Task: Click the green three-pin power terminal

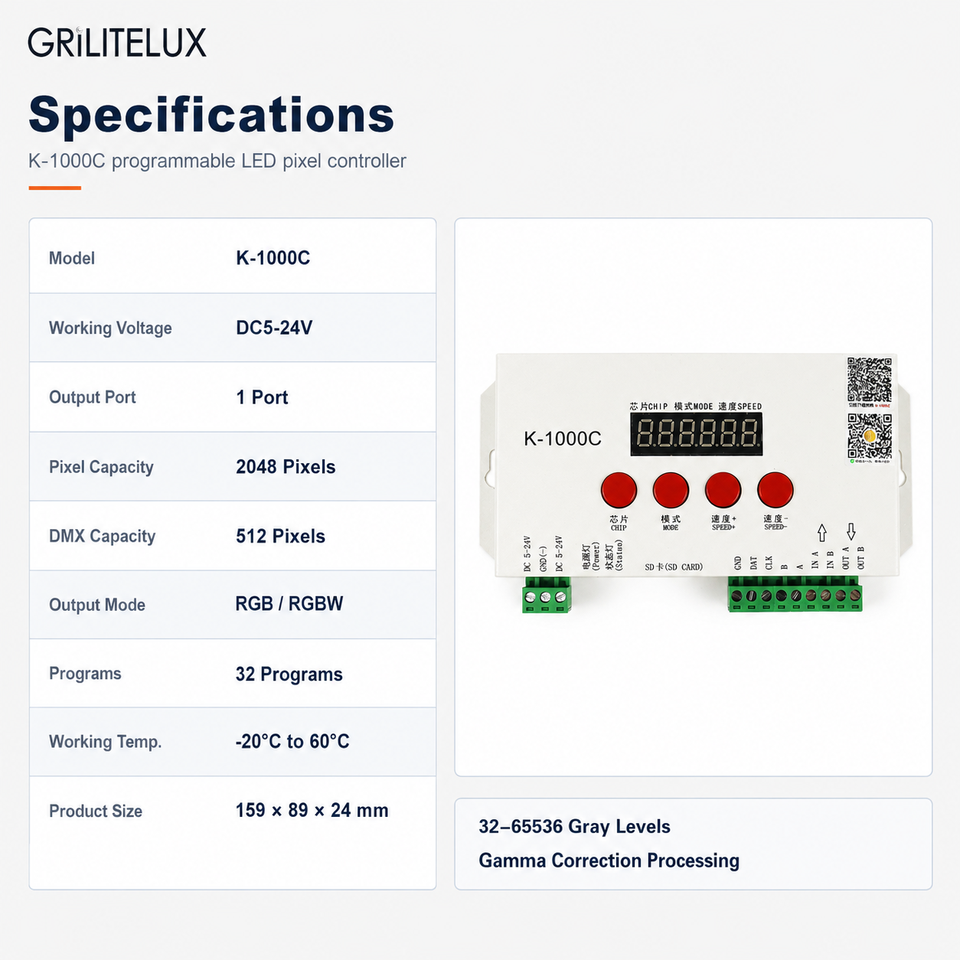Action: coord(546,595)
